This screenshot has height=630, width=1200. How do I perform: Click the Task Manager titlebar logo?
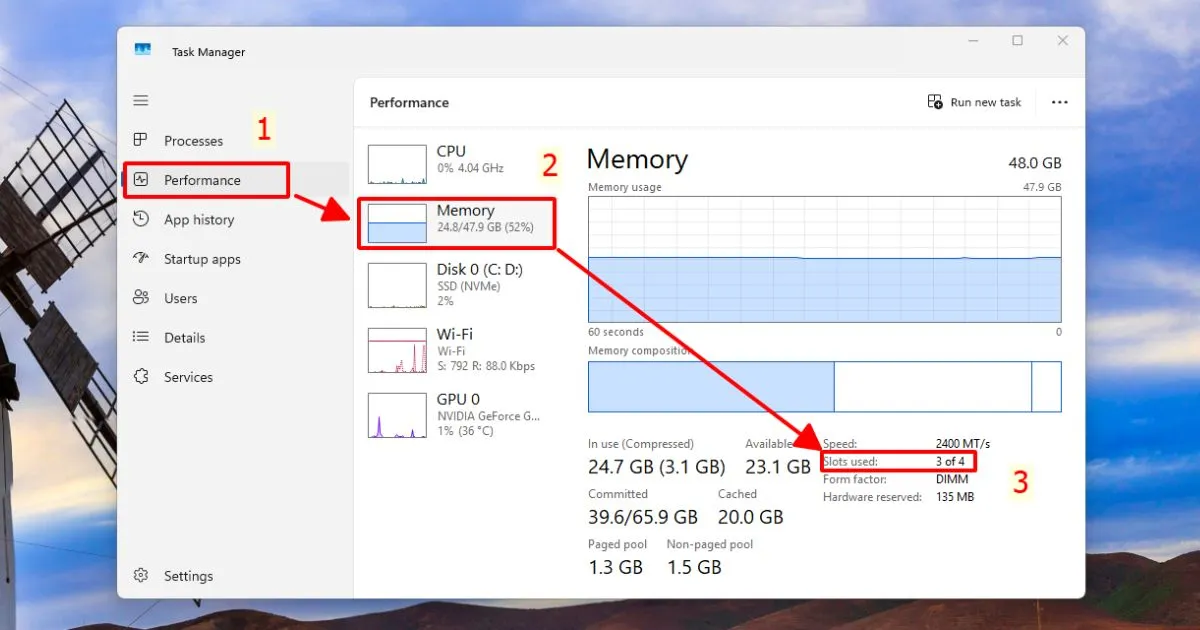pyautogui.click(x=141, y=46)
